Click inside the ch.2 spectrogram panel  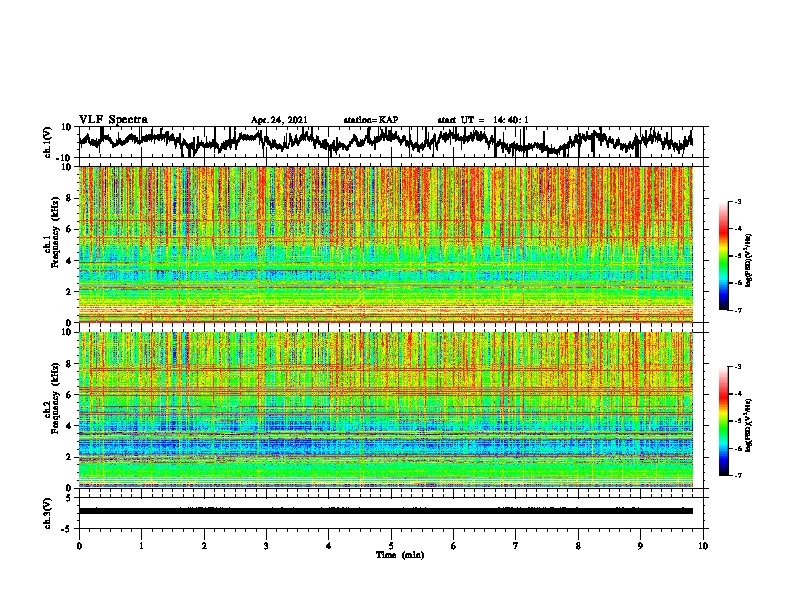[x=386, y=410]
